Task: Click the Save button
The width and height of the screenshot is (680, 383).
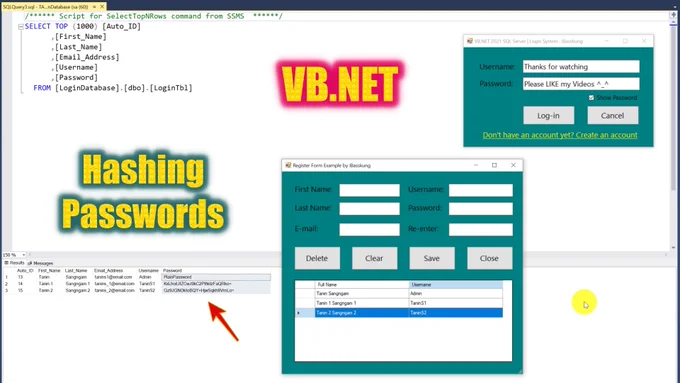Action: point(432,258)
